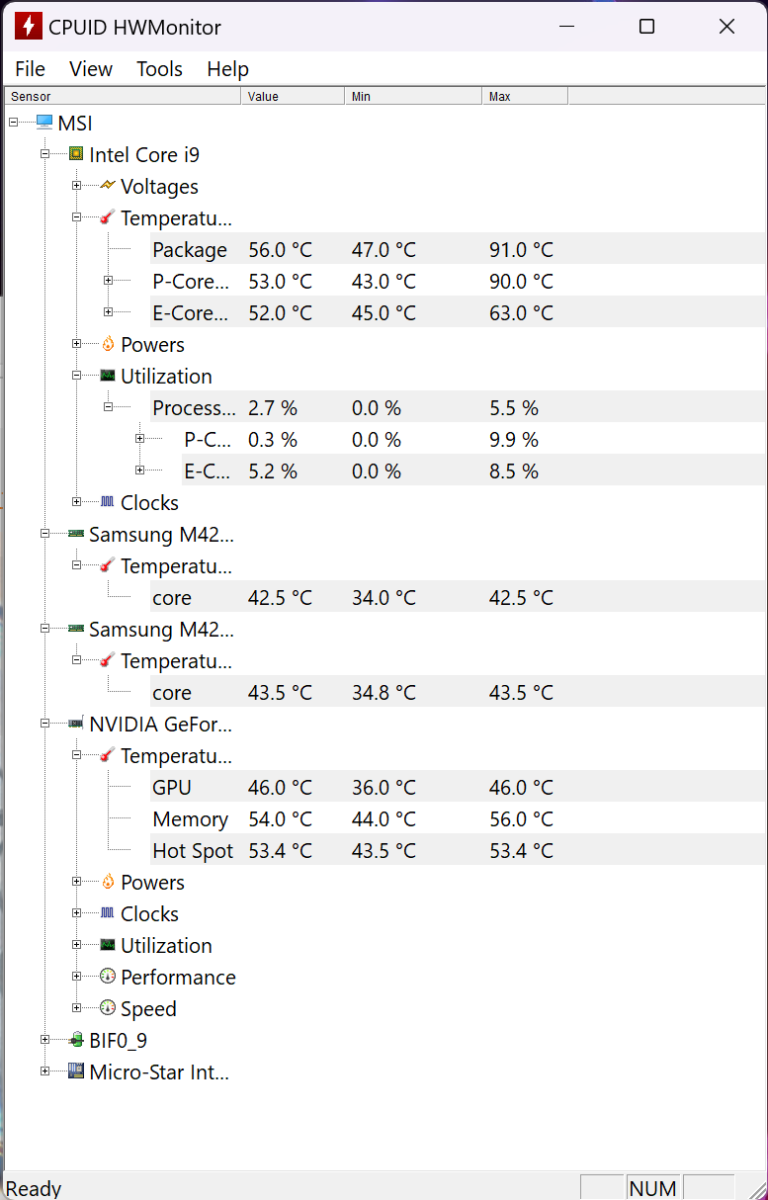
Task: Expand the P-Core temperatures row
Action: (x=109, y=281)
